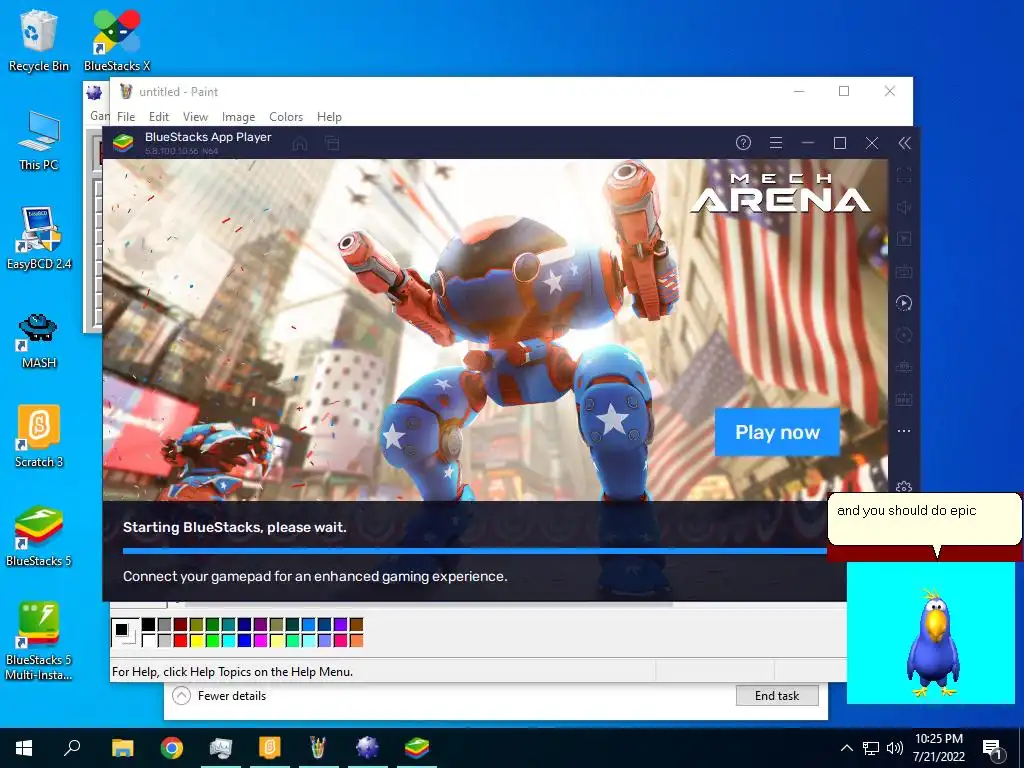Switch to Scratch on the taskbar

(270, 748)
